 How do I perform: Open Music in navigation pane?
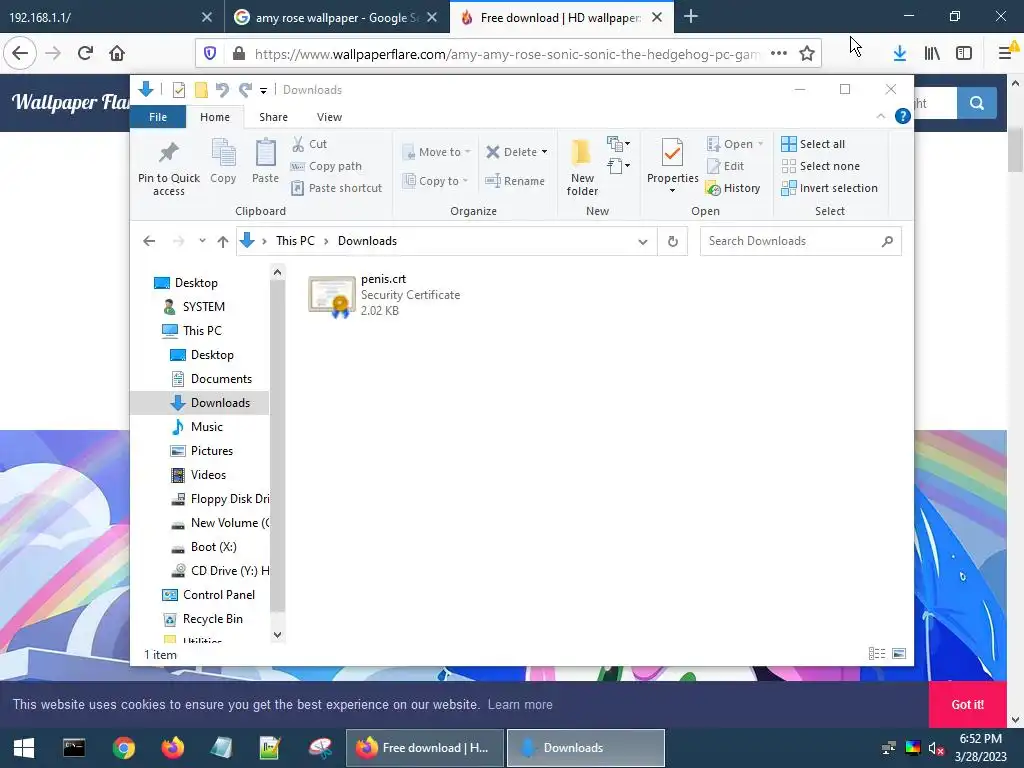click(x=206, y=427)
